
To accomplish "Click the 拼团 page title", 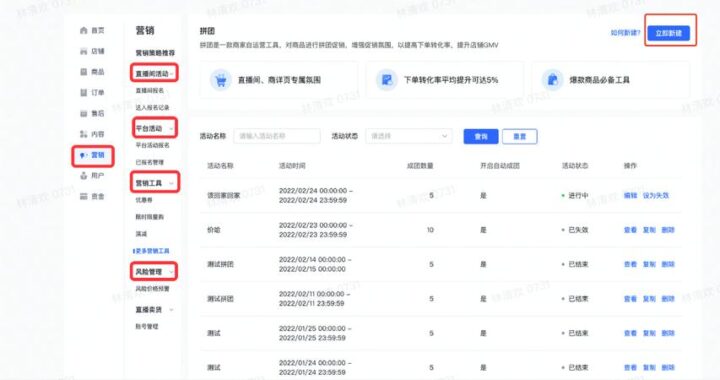I will pyautogui.click(x=207, y=31).
